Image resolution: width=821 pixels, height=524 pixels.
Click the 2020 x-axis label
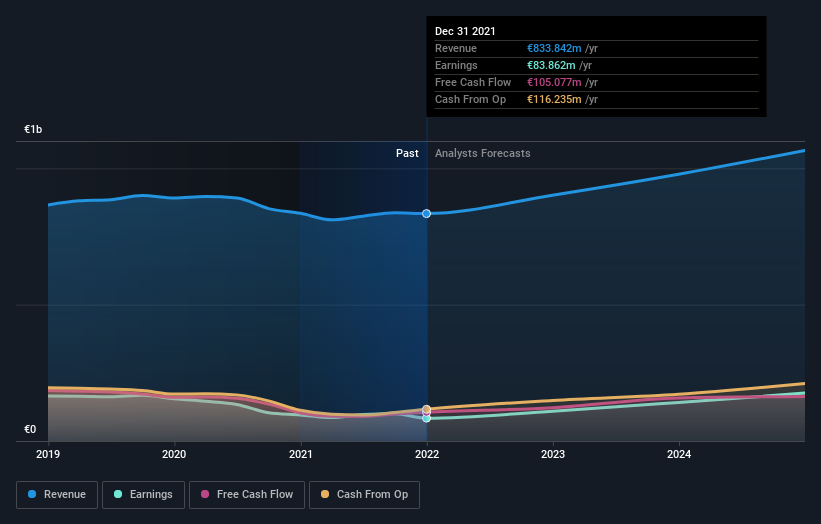[174, 454]
